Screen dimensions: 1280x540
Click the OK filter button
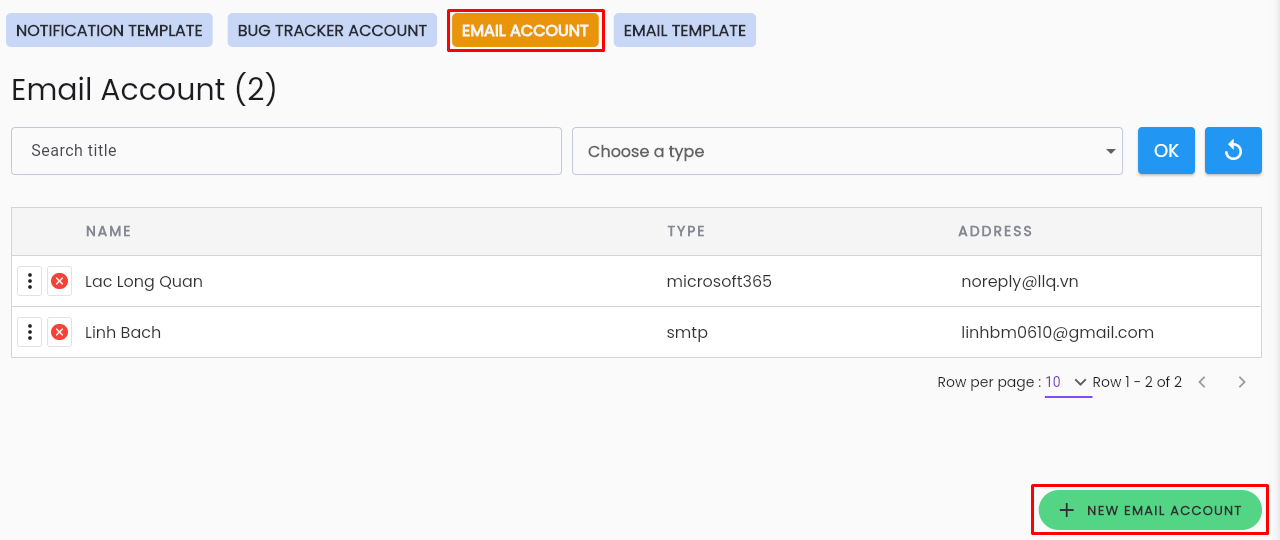point(1166,151)
